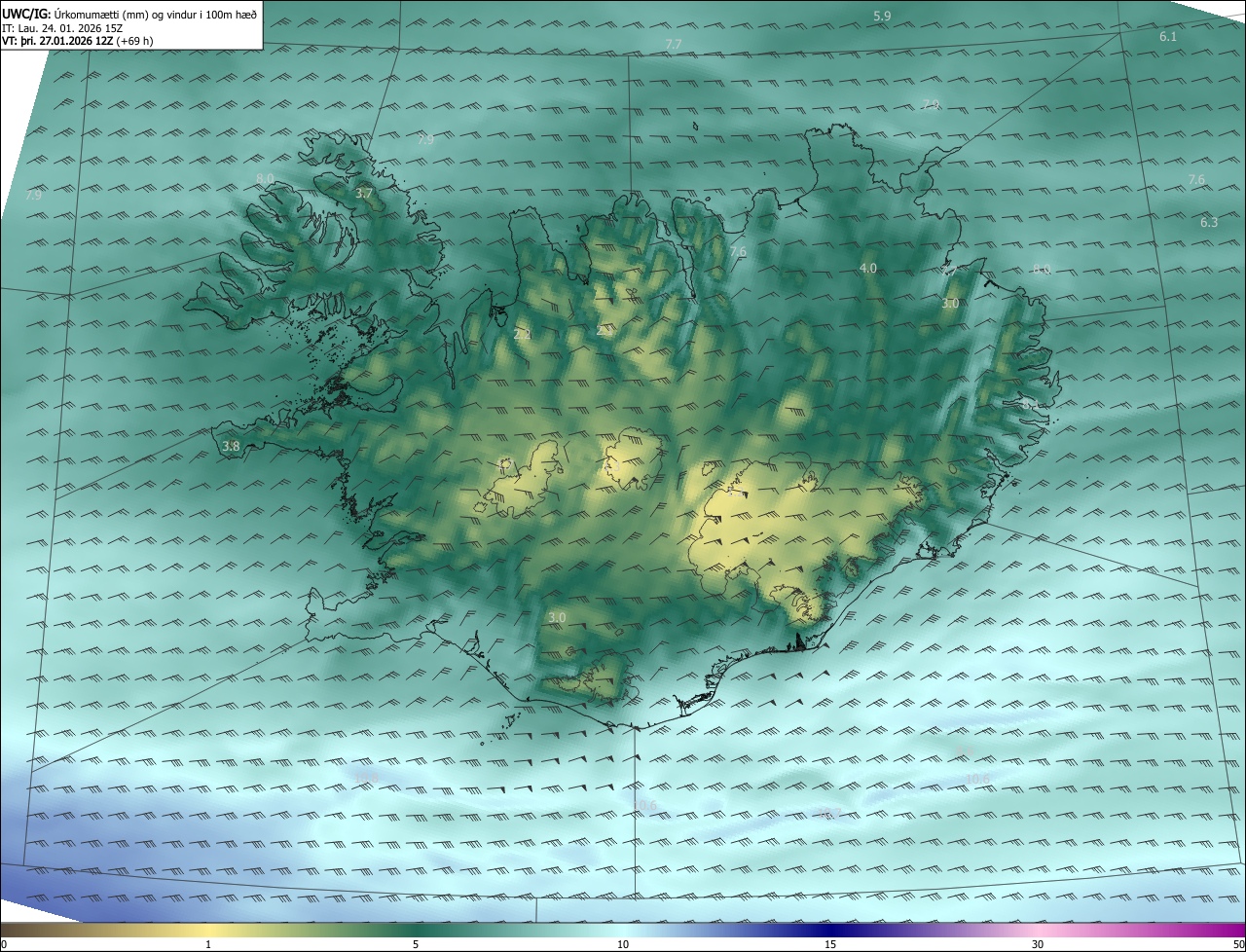Click the 0 tick on color scale
The image size is (1246, 952).
tap(4, 944)
